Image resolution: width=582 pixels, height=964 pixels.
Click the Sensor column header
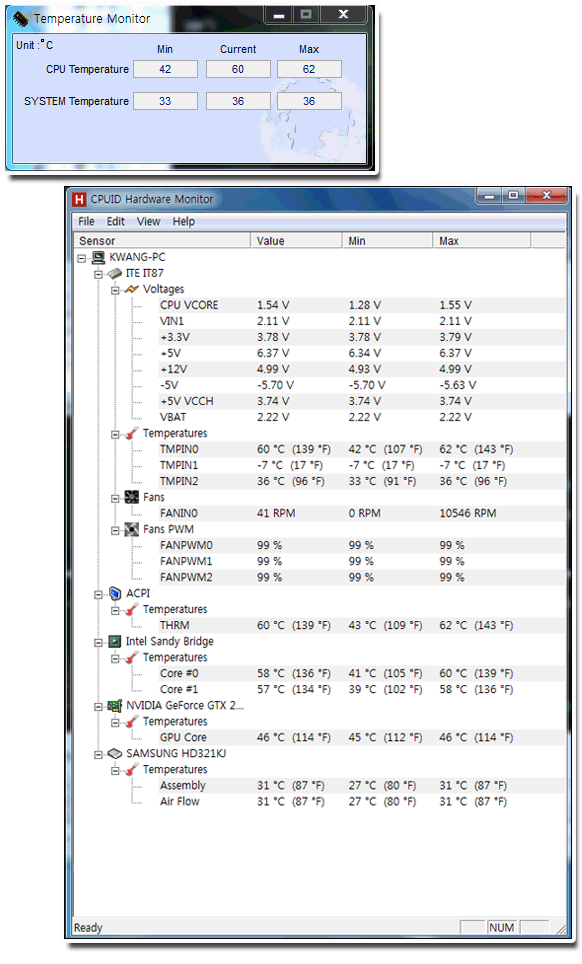(162, 240)
